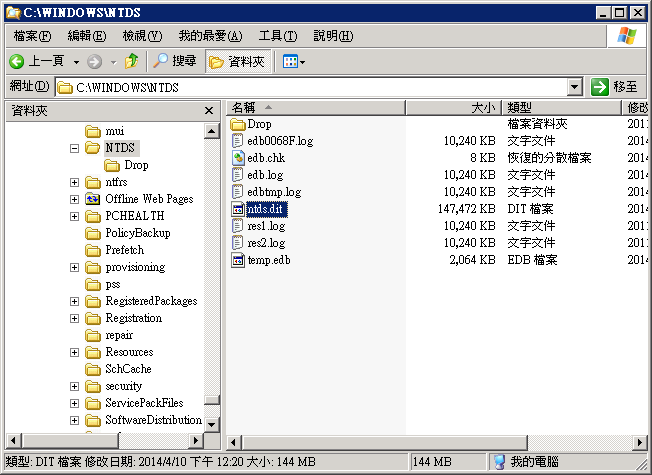Select PolicyBackup folder icon
Screen dimensions: 652x475
tap(93, 233)
